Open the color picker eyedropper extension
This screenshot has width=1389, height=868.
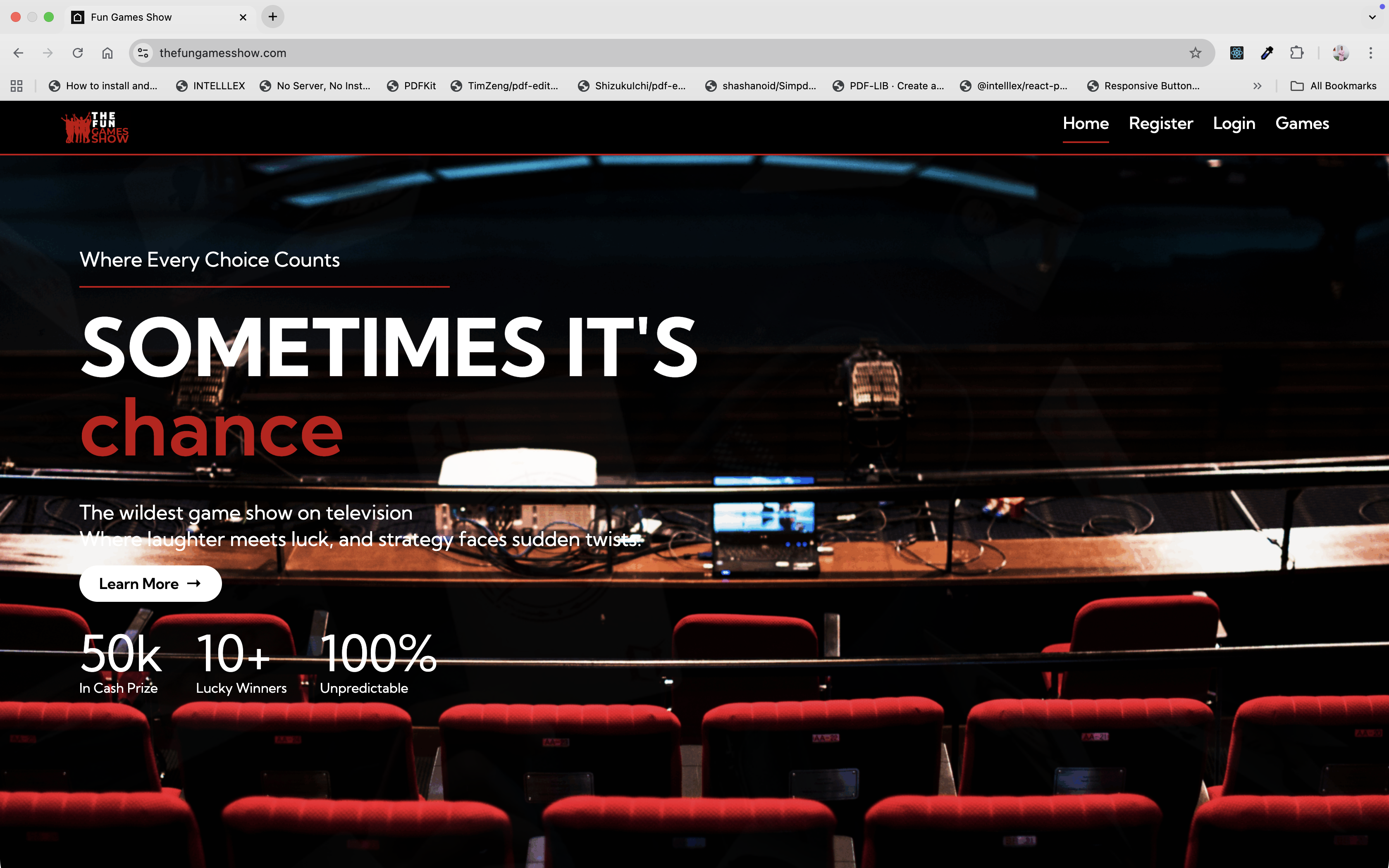[x=1267, y=53]
